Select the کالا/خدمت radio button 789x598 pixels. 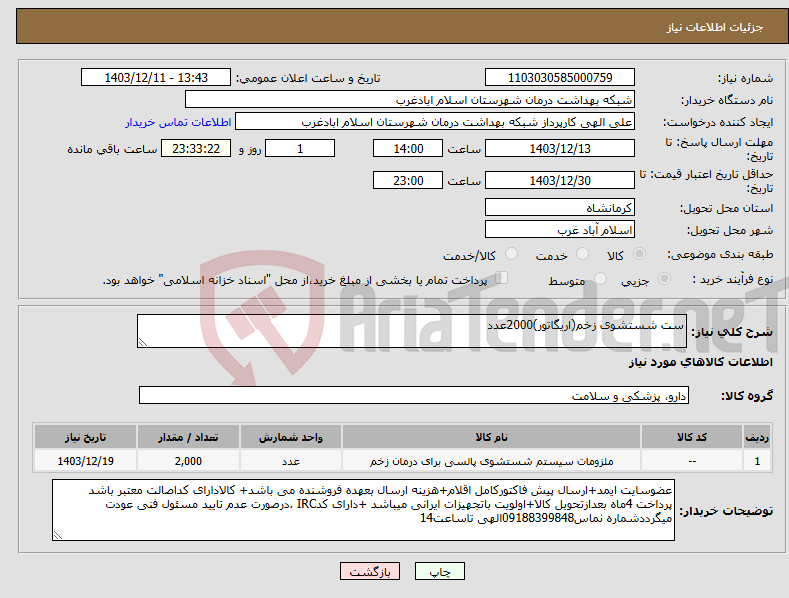tap(511, 254)
